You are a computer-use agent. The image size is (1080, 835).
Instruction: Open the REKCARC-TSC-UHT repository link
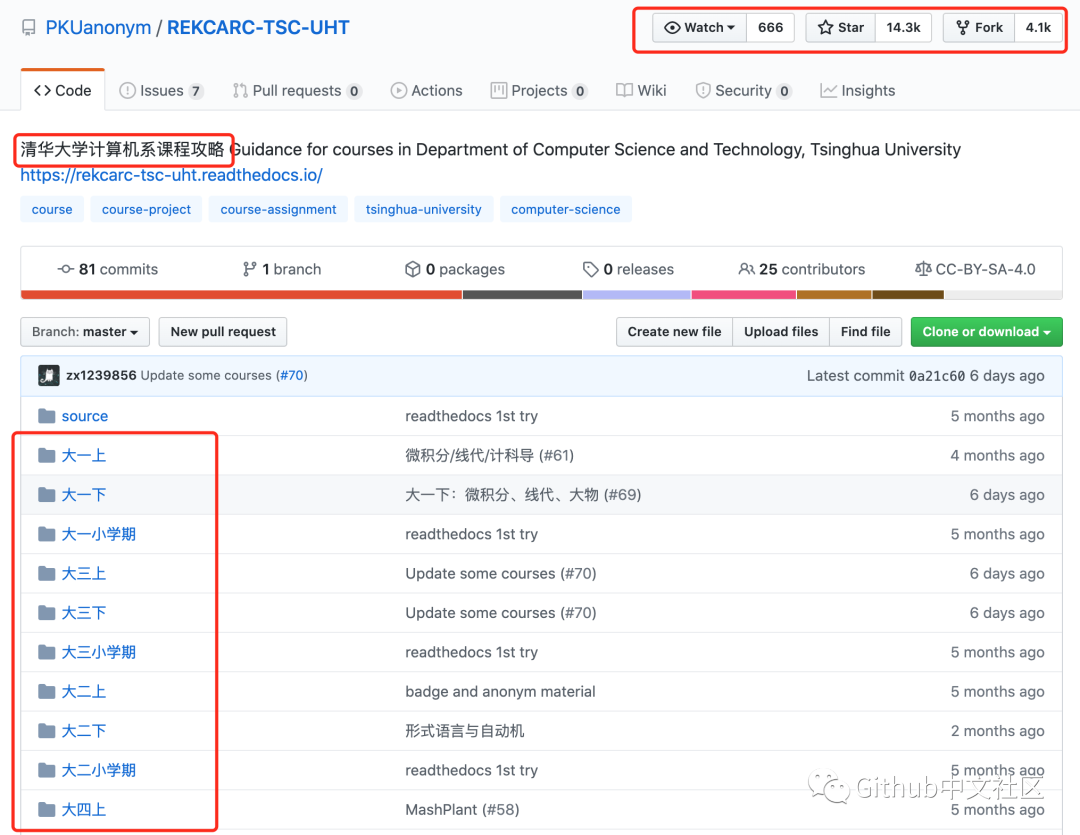point(258,28)
